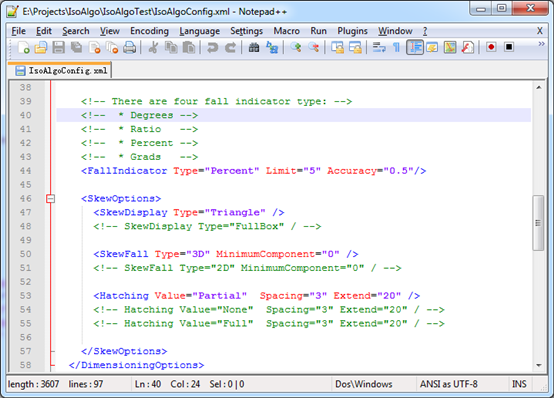Click the length : 3607 status text

click(34, 384)
